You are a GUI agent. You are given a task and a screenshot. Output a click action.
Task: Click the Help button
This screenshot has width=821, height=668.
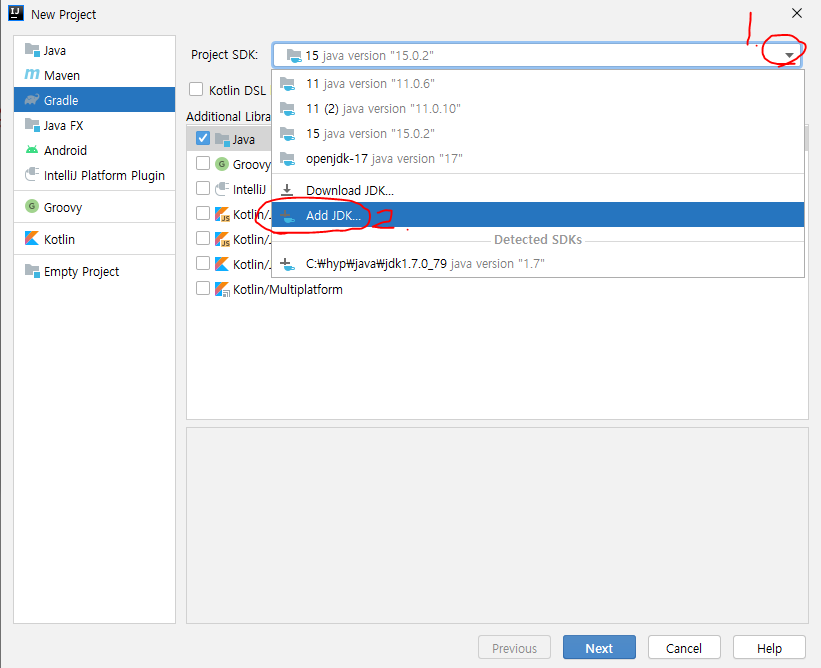[x=769, y=648]
